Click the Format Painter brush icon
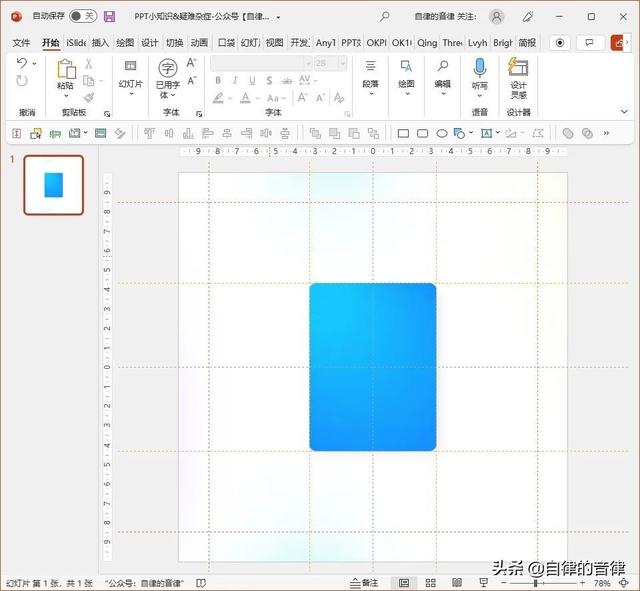The width and height of the screenshot is (640, 591). tap(89, 98)
